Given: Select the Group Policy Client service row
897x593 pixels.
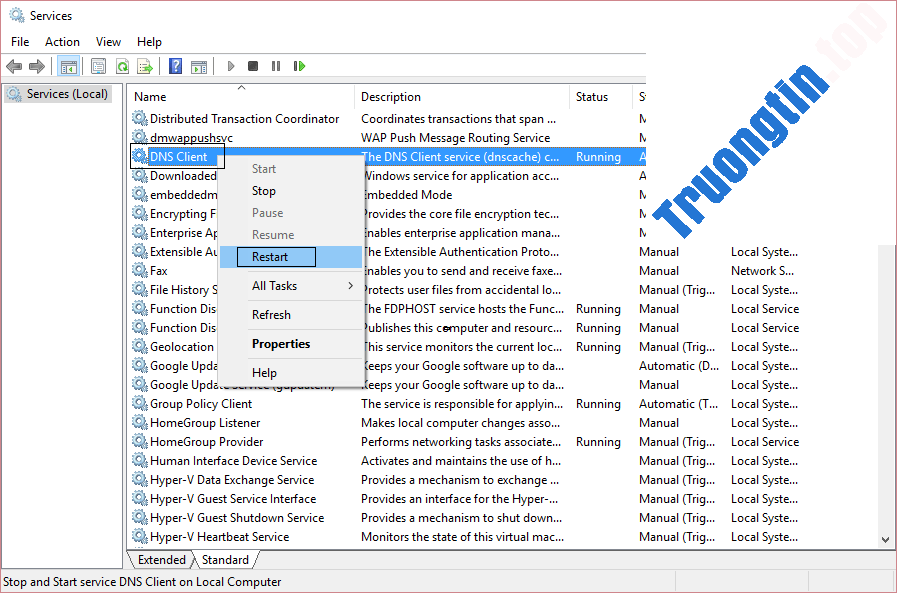Looking at the screenshot, I should point(201,404).
